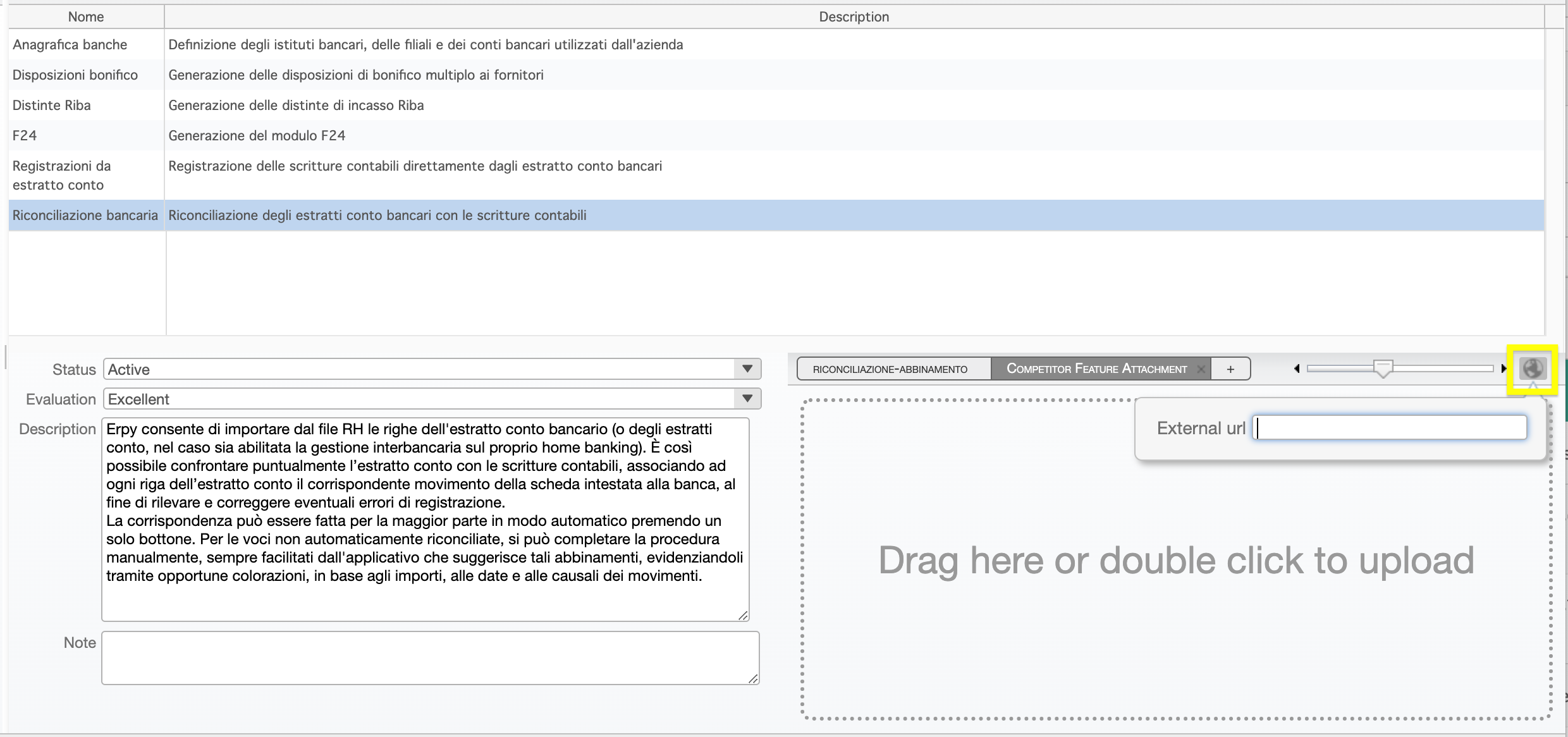This screenshot has height=737, width=1568.
Task: Click into the Note text area
Action: point(430,657)
